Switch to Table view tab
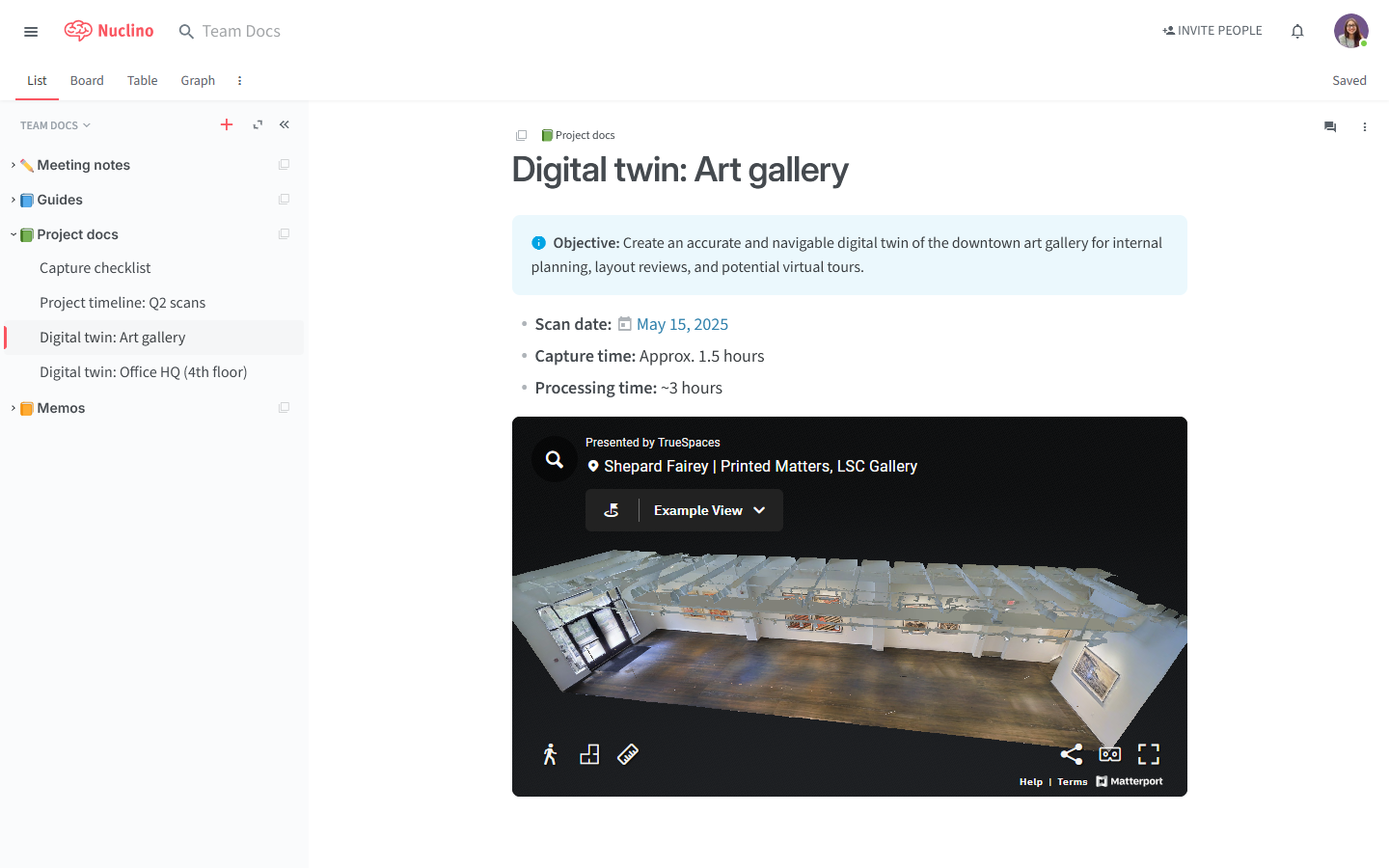The height and width of the screenshot is (868, 1389). [x=142, y=80]
